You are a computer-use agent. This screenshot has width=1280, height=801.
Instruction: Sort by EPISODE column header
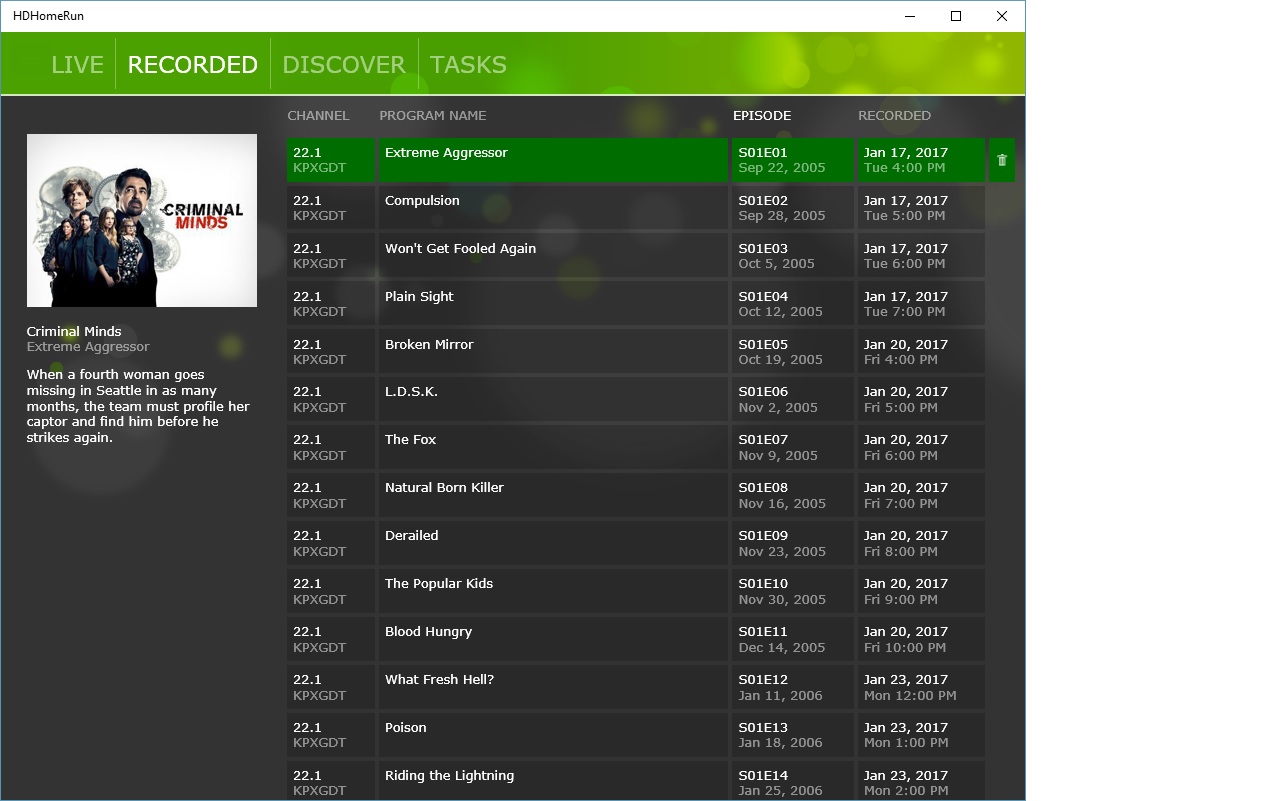click(x=762, y=115)
